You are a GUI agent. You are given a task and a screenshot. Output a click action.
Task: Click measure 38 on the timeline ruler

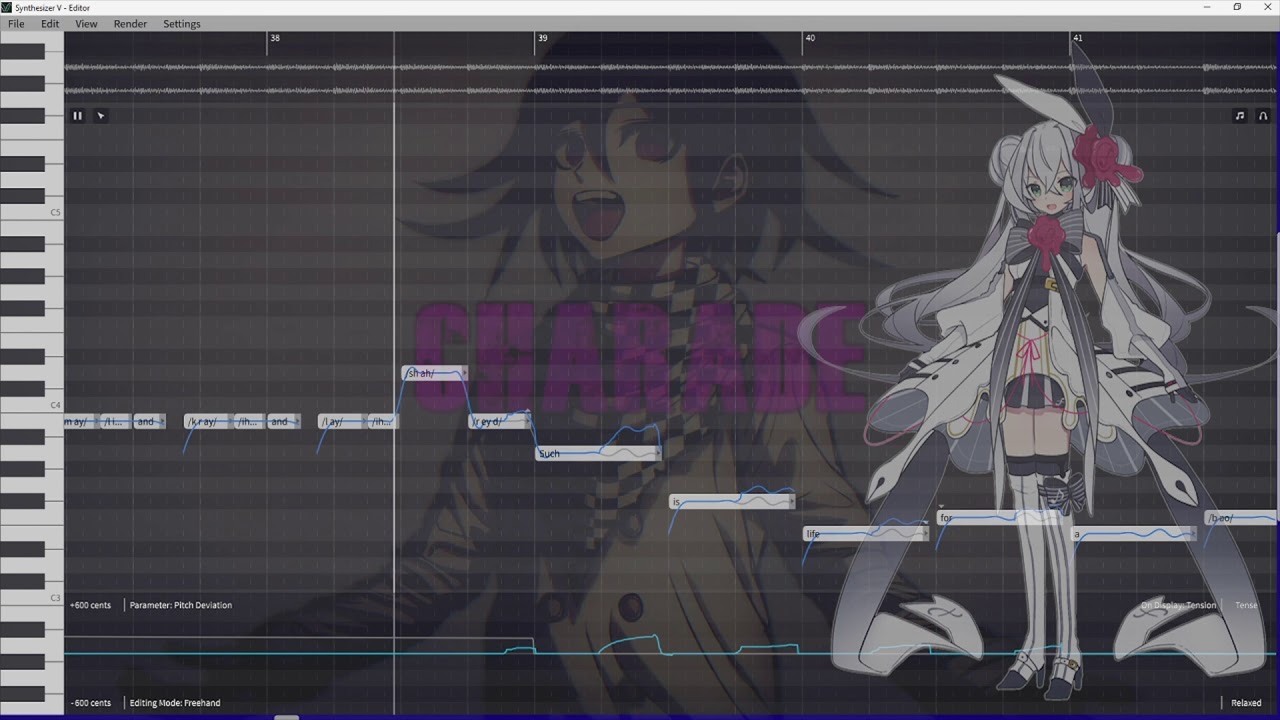[x=275, y=38]
